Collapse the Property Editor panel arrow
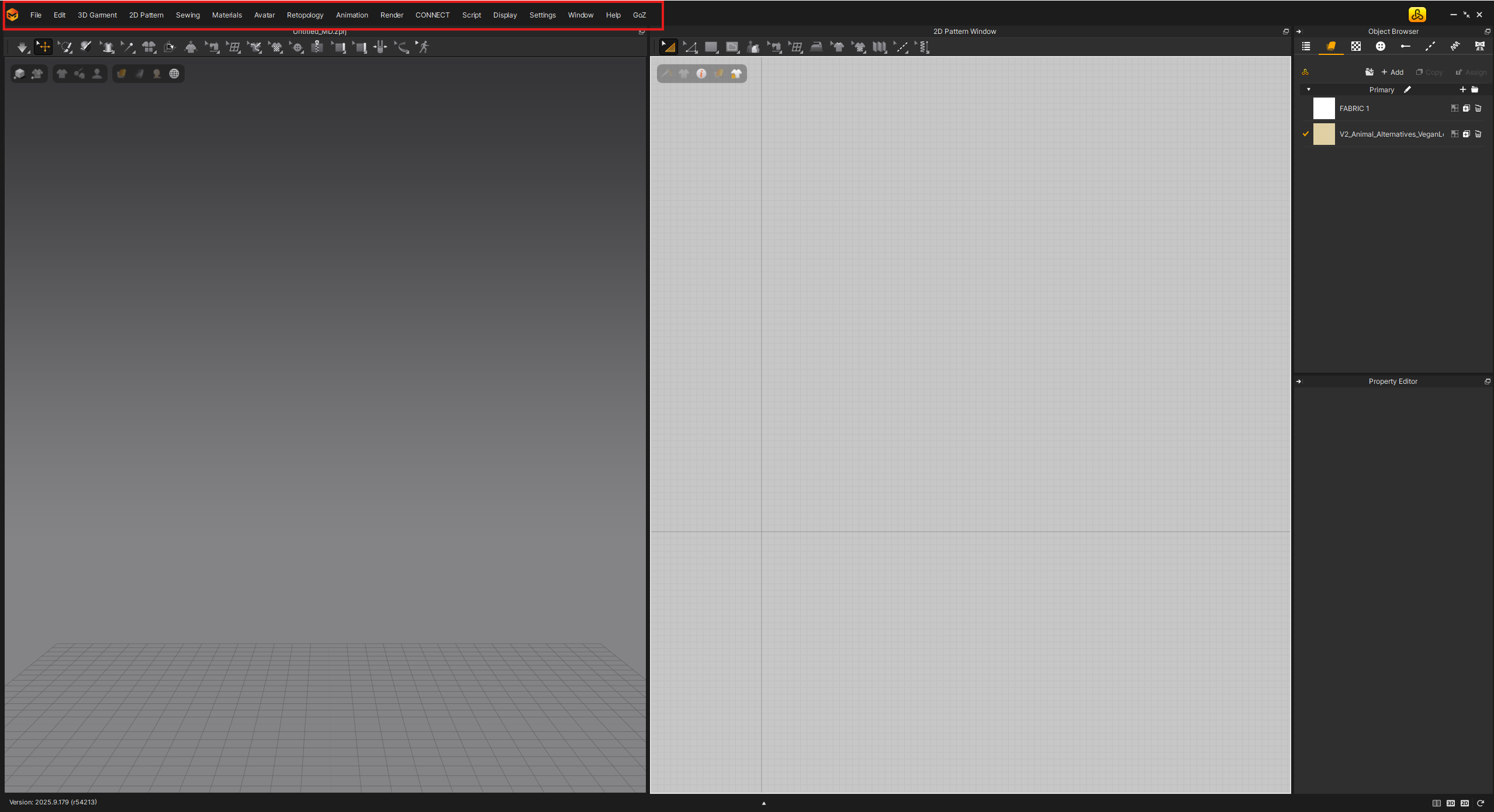1494x812 pixels. [x=1299, y=381]
